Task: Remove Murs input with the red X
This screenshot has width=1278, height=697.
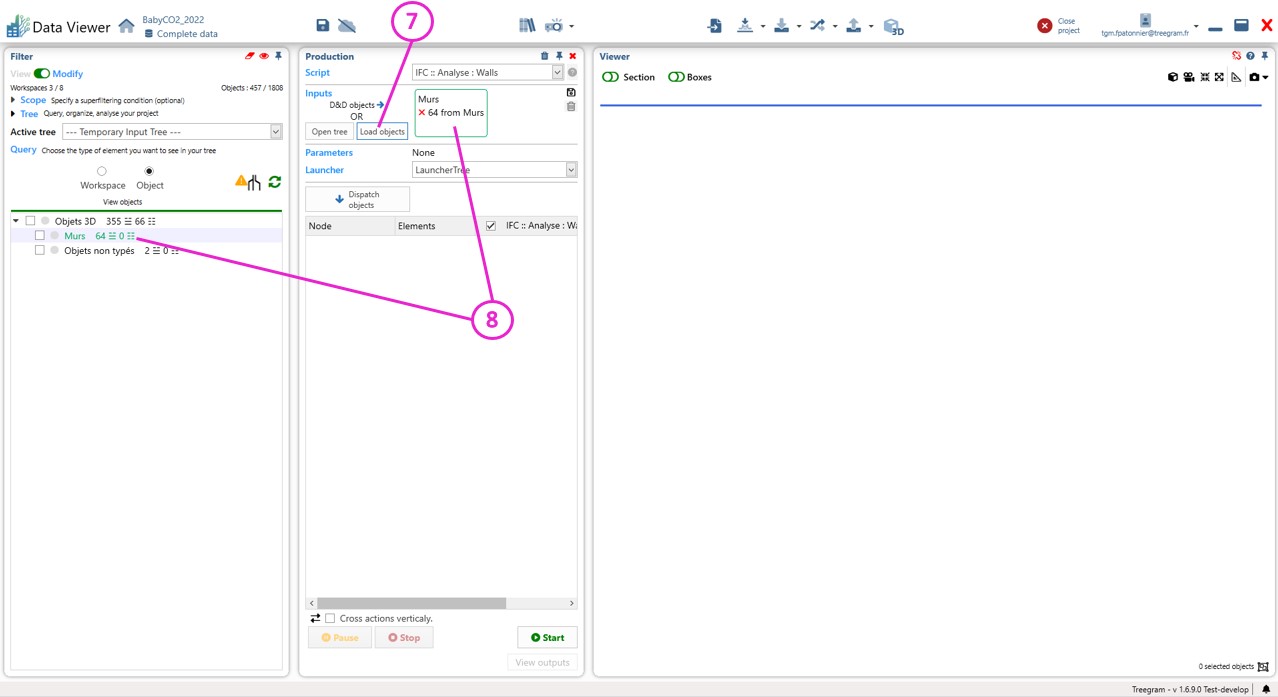Action: pyautogui.click(x=422, y=113)
